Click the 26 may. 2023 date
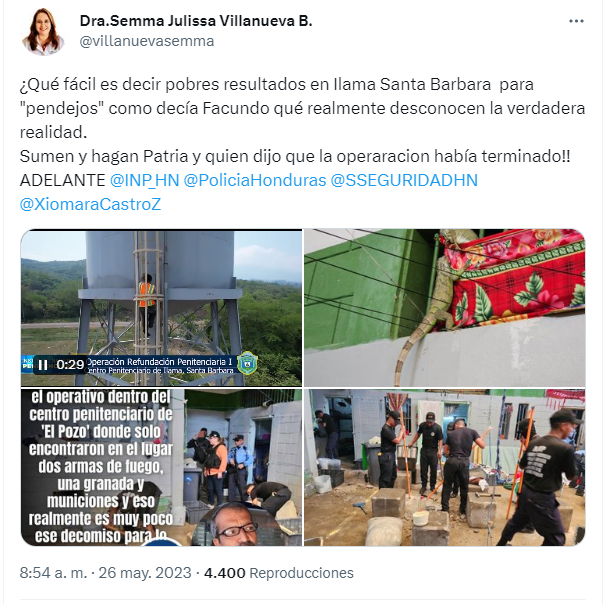 coord(145,573)
